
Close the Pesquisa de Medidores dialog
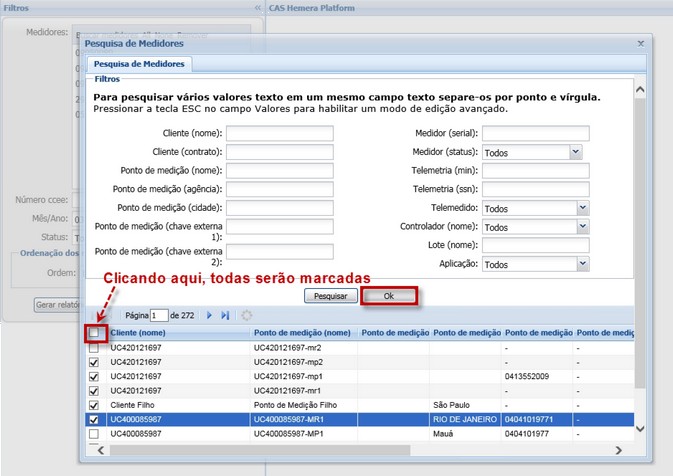pyautogui.click(x=640, y=44)
